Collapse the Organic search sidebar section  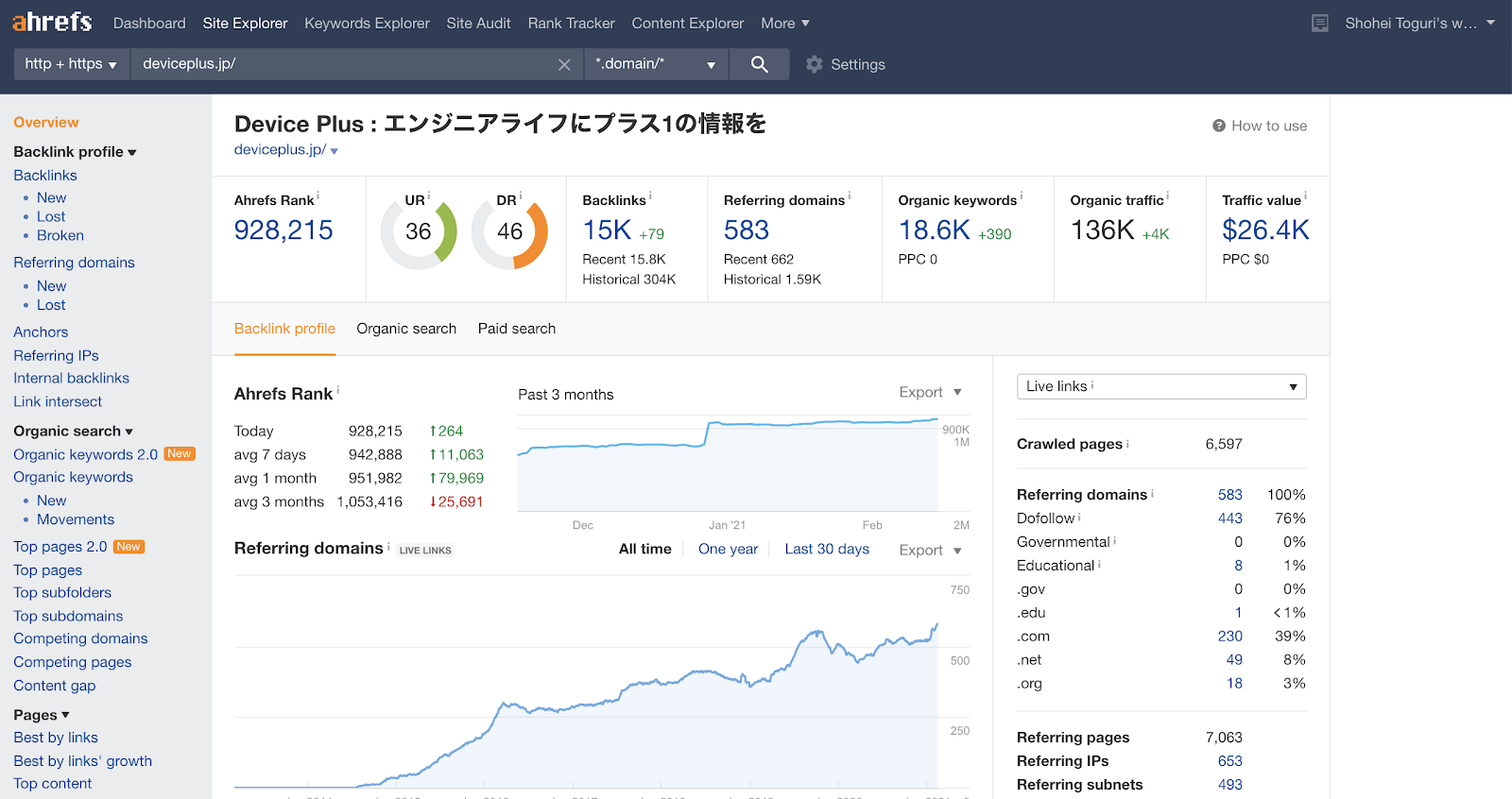73,431
